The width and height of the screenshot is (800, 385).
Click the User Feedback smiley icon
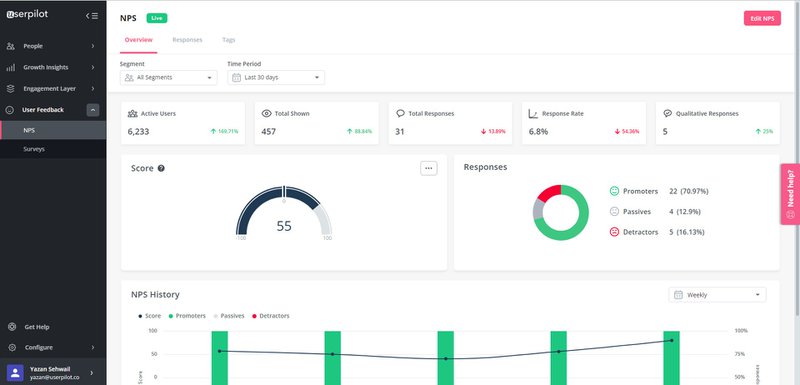(9, 110)
